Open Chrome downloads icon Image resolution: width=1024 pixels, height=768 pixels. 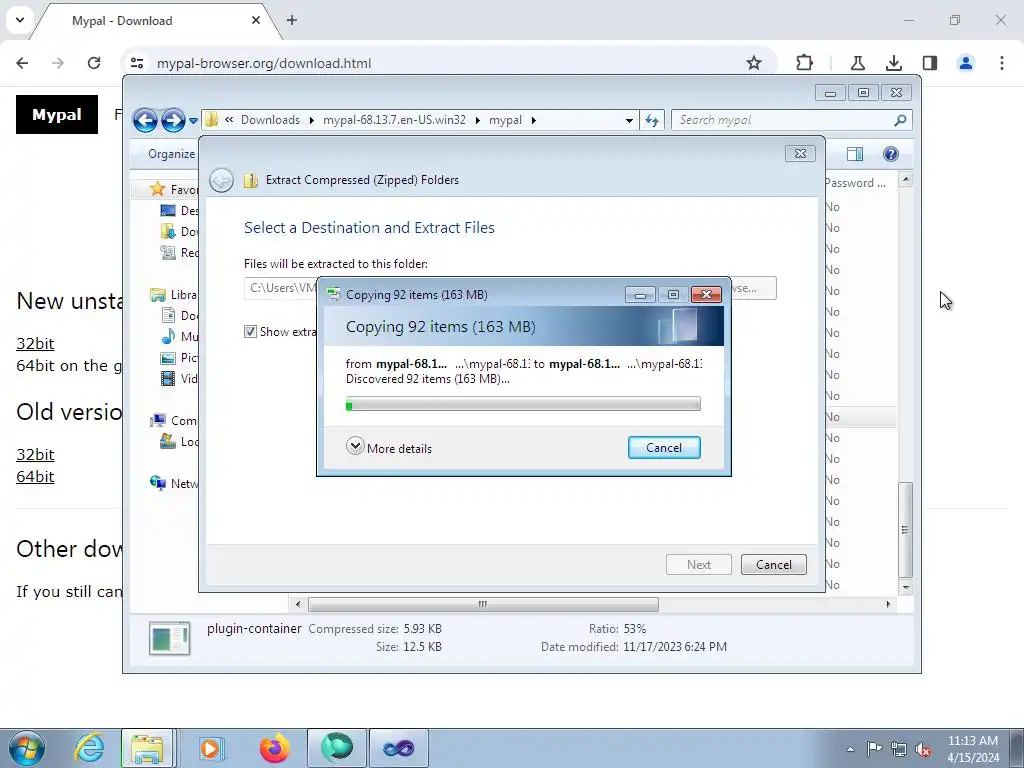[893, 63]
